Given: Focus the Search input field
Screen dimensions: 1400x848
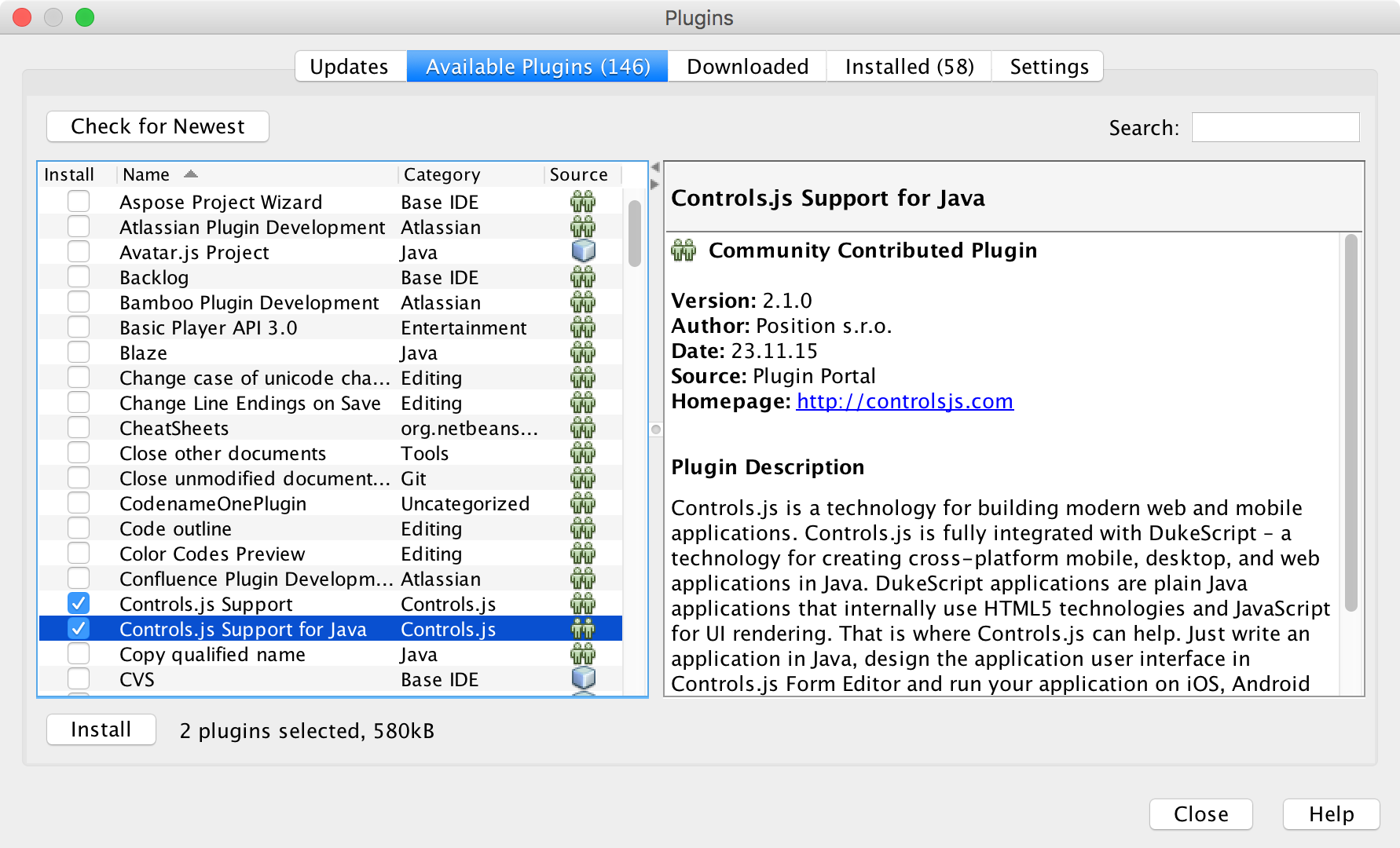Looking at the screenshot, I should click(1275, 127).
